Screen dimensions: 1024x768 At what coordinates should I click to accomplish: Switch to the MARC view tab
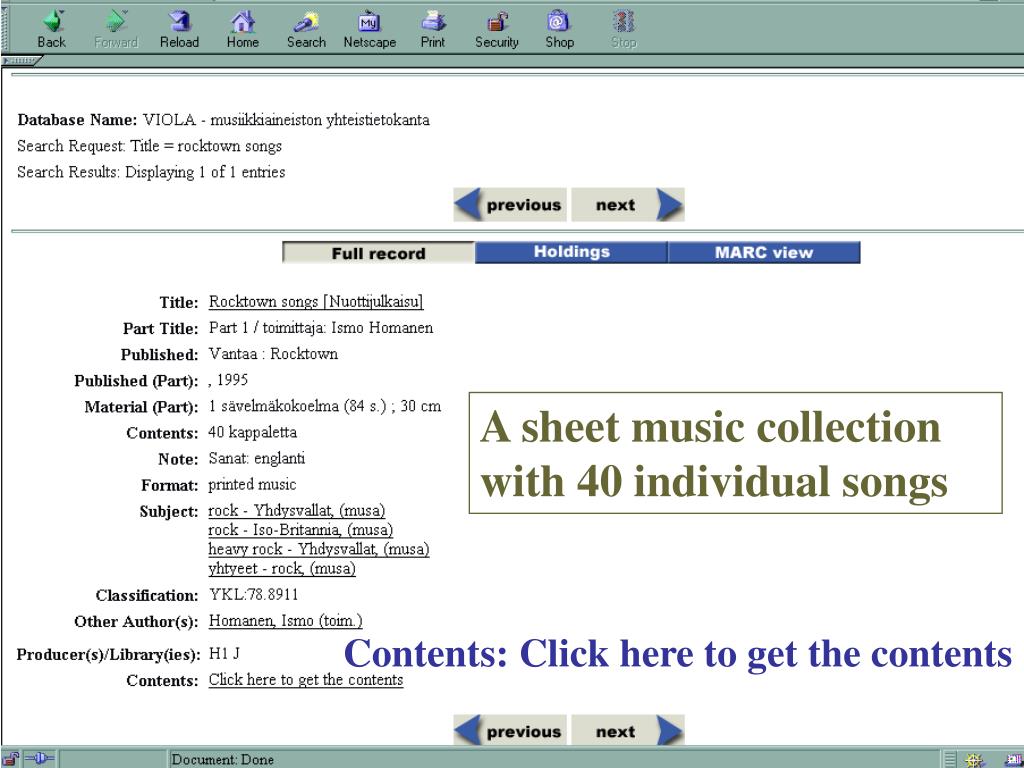tap(764, 252)
